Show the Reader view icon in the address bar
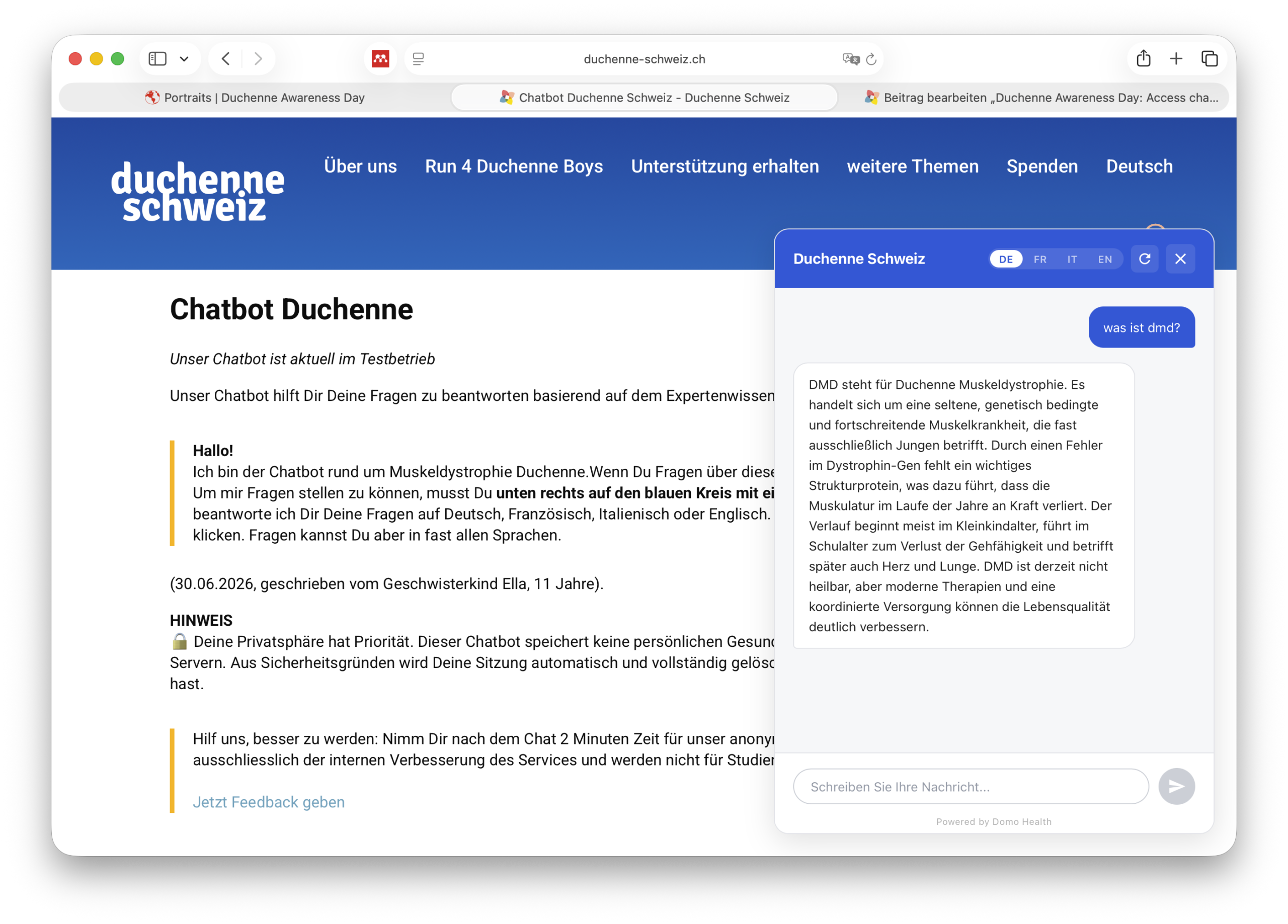The height and width of the screenshot is (924, 1288). coord(419,58)
